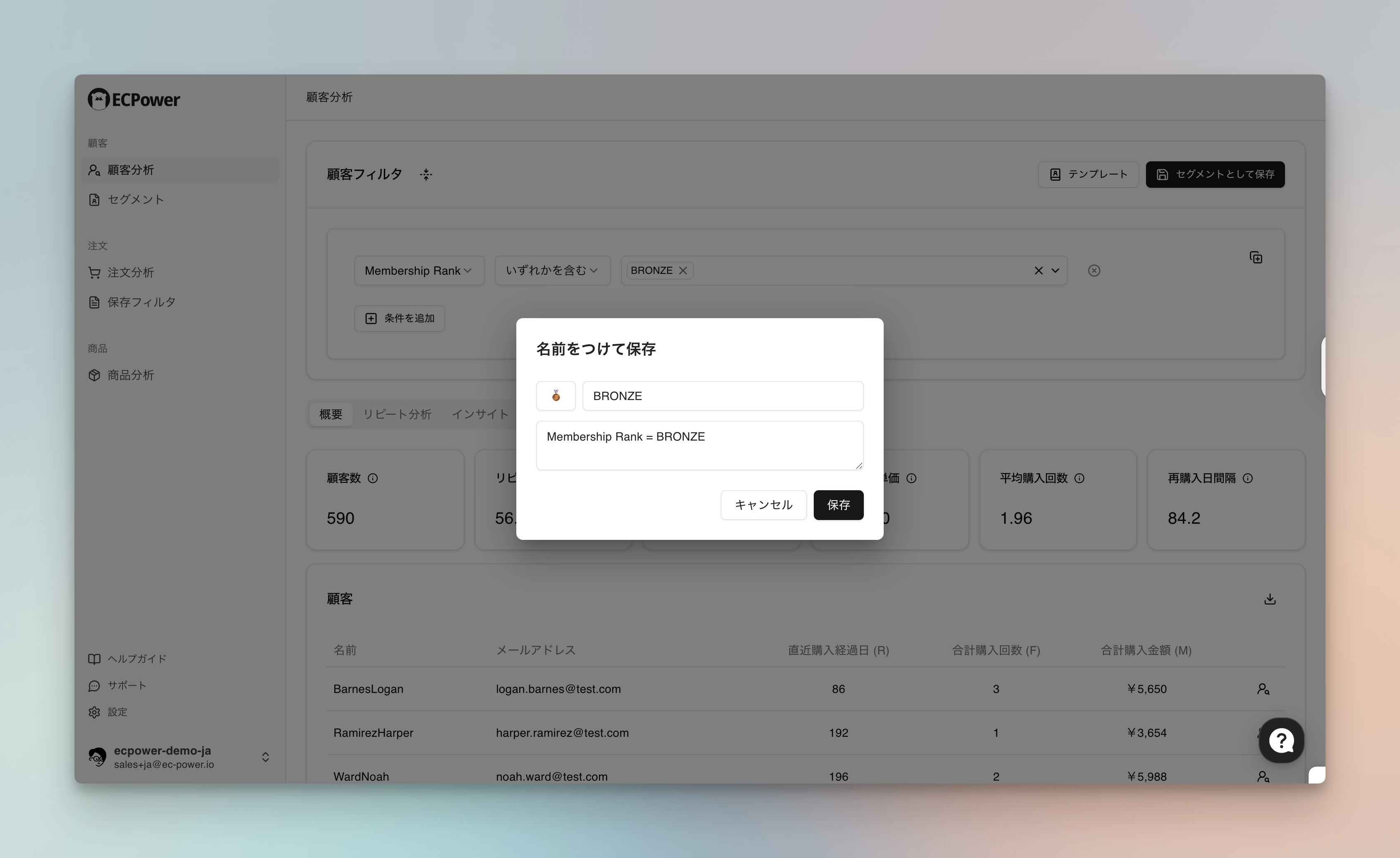This screenshot has width=1400, height=858.
Task: Open the help chat bubble
Action: (x=1281, y=740)
